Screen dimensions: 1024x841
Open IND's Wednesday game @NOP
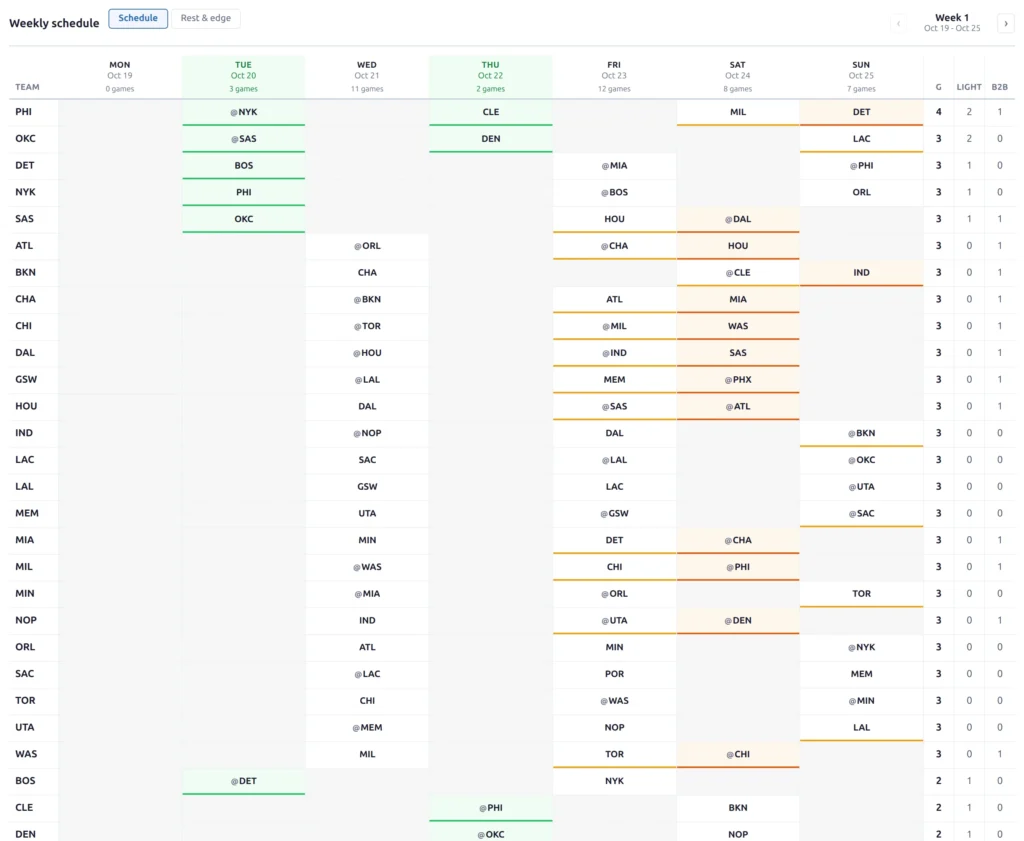(x=367, y=434)
